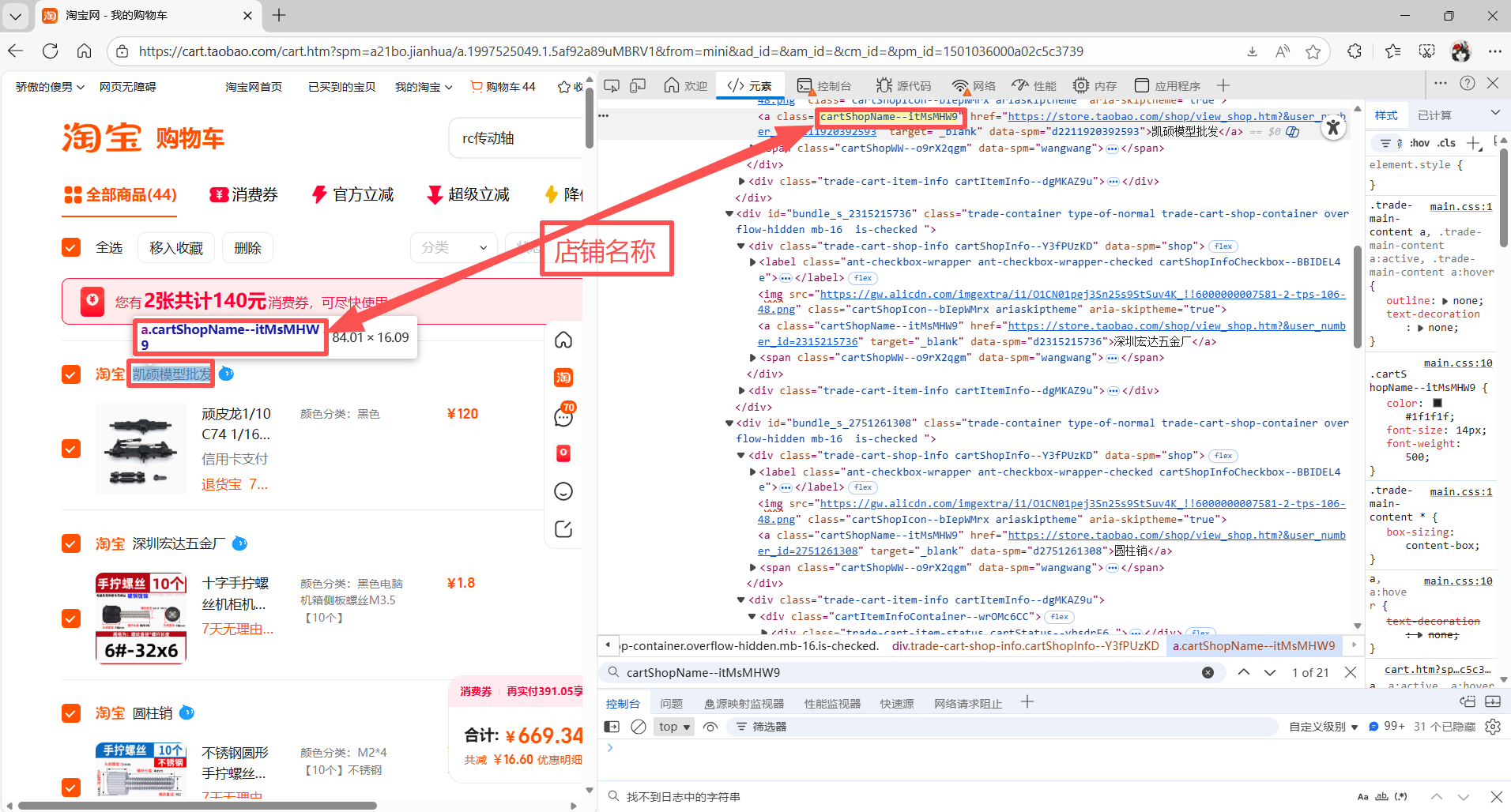The image size is (1511, 812).
Task: Click the cart sidebar home icon
Action: (563, 340)
